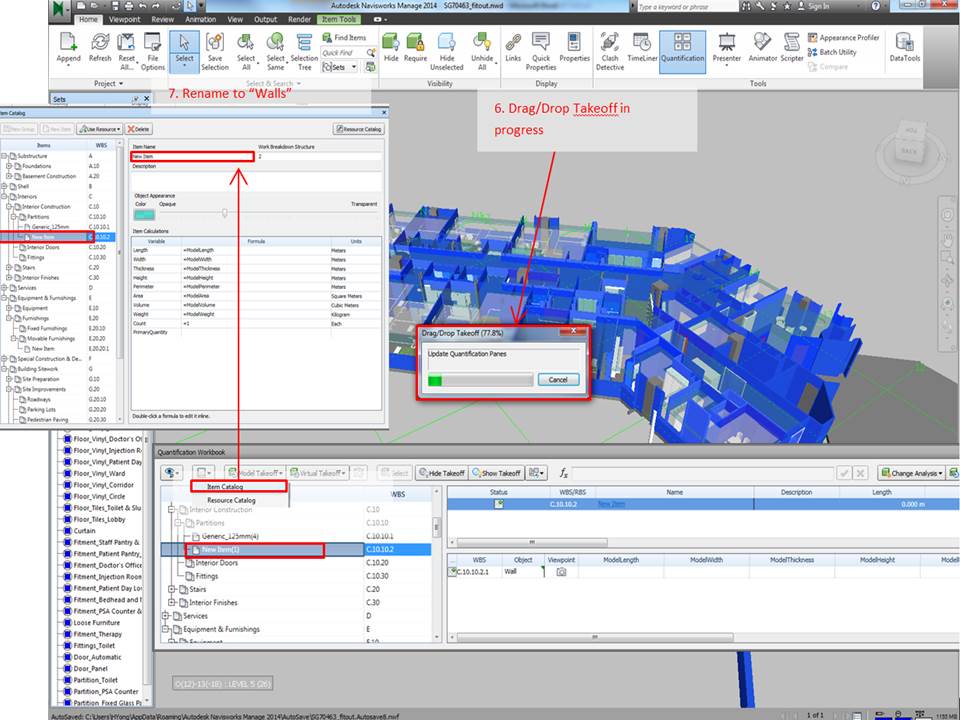Open the Use Resource dropdown in Item Catalog

(99, 129)
